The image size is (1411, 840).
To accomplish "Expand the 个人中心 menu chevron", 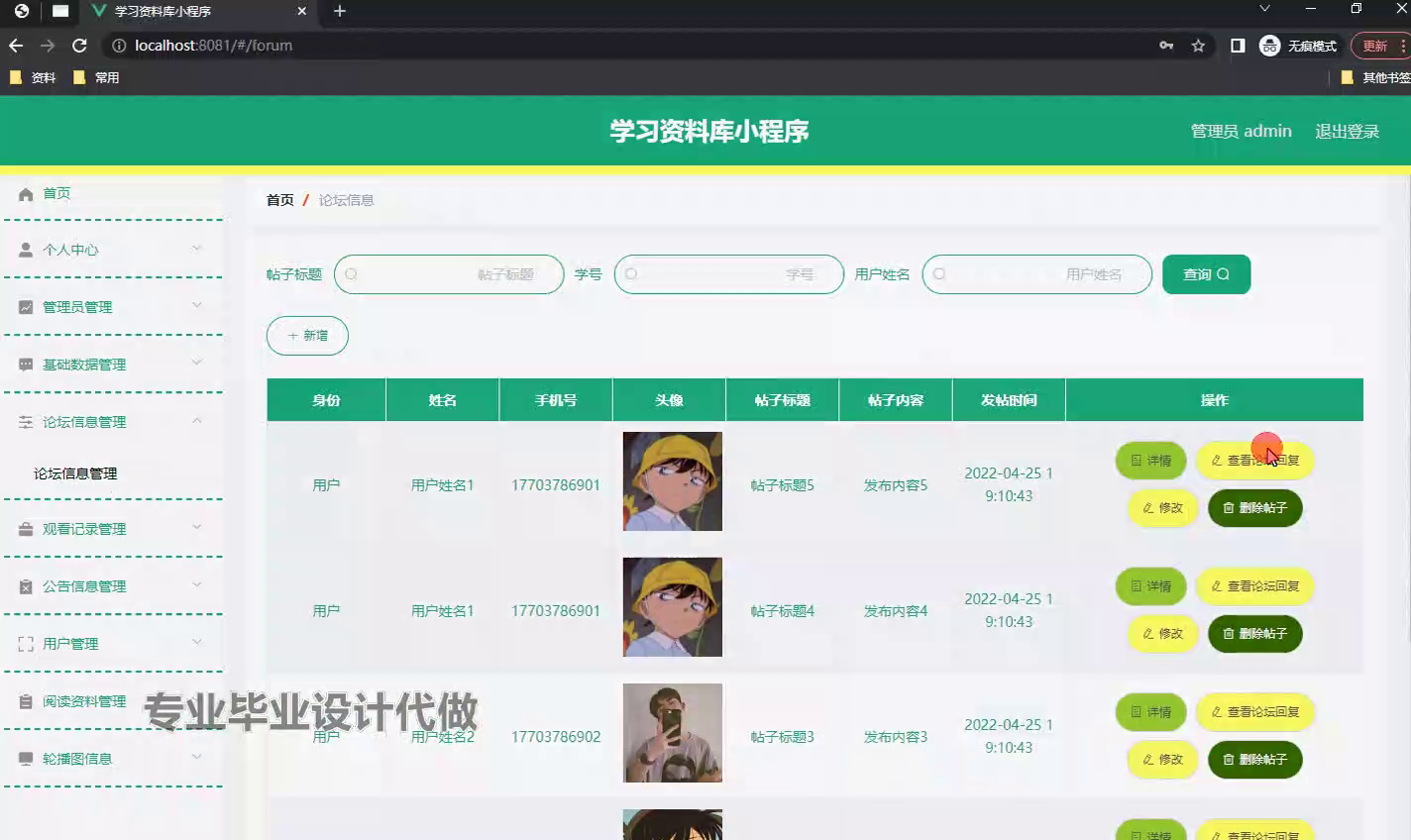I will click(196, 249).
